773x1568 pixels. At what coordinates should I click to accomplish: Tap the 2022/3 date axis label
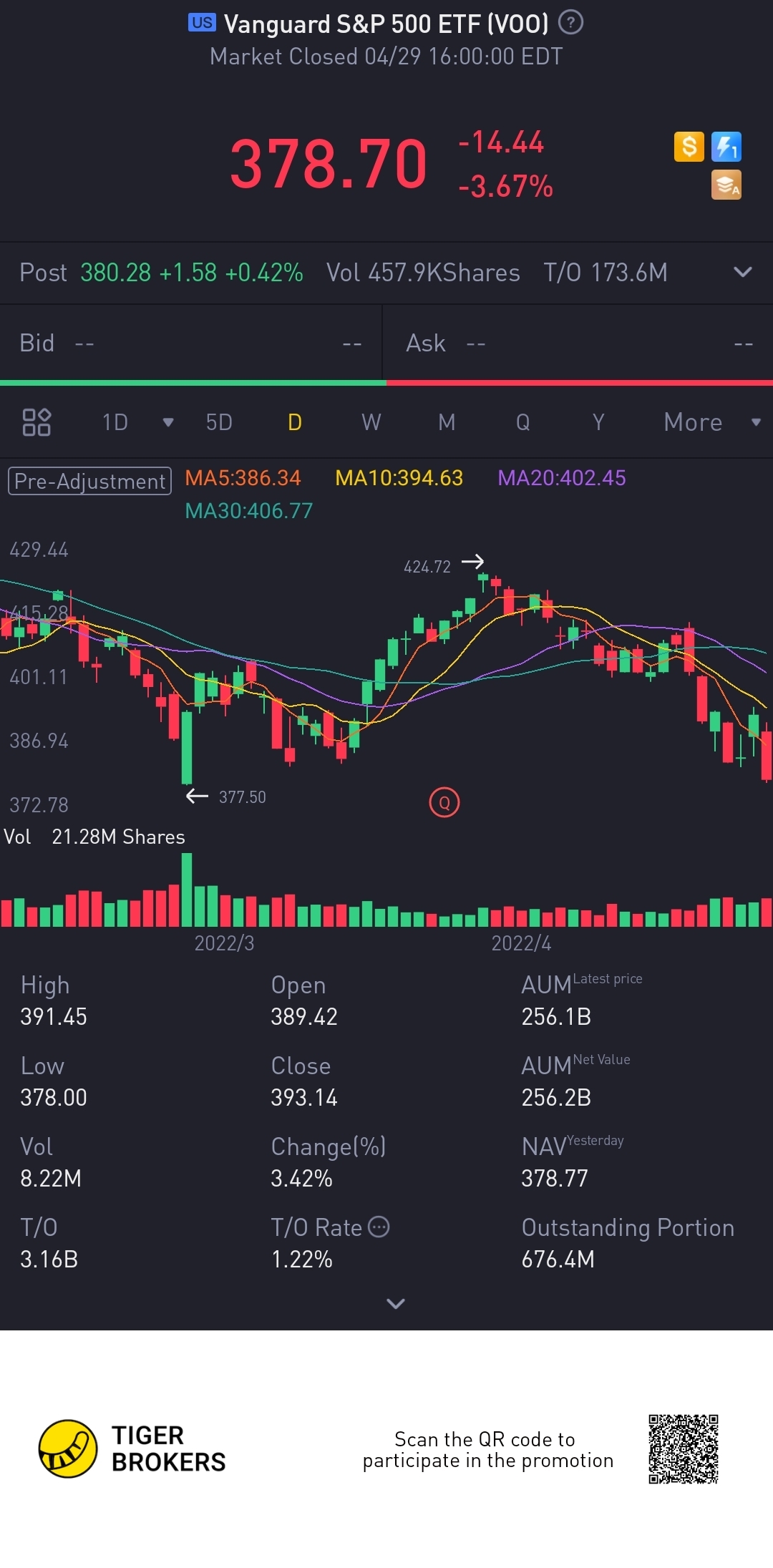(224, 943)
